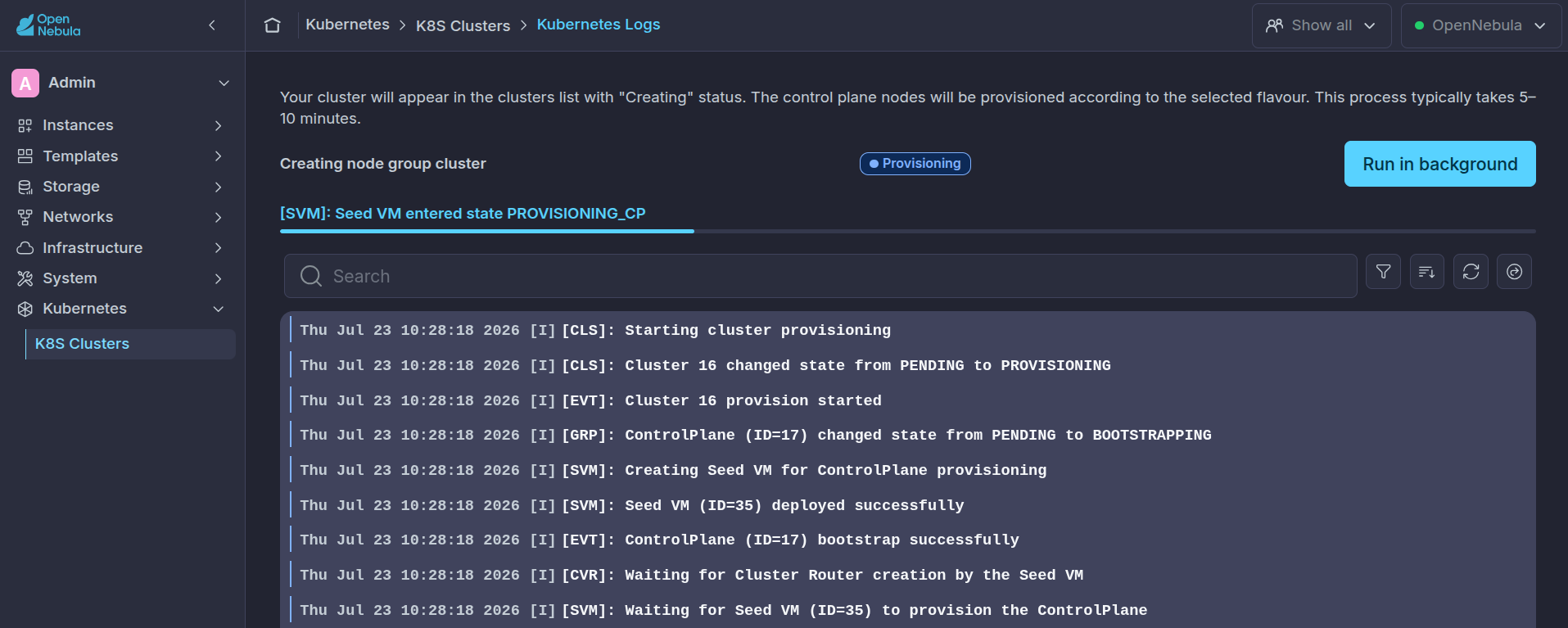The width and height of the screenshot is (1568, 628).
Task: Expand the Templates section
Action: (219, 156)
